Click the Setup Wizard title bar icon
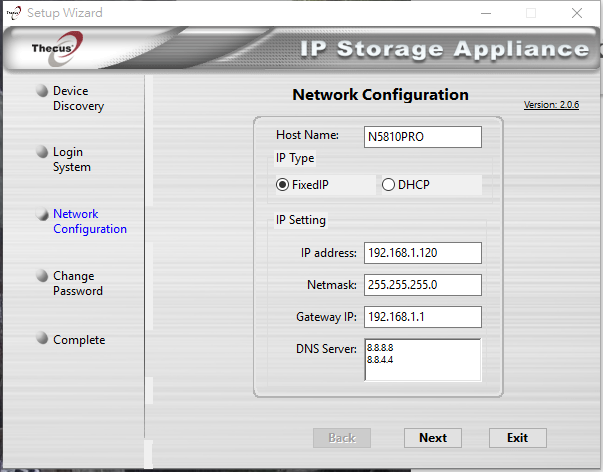Image resolution: width=603 pixels, height=472 pixels. click(x=14, y=13)
